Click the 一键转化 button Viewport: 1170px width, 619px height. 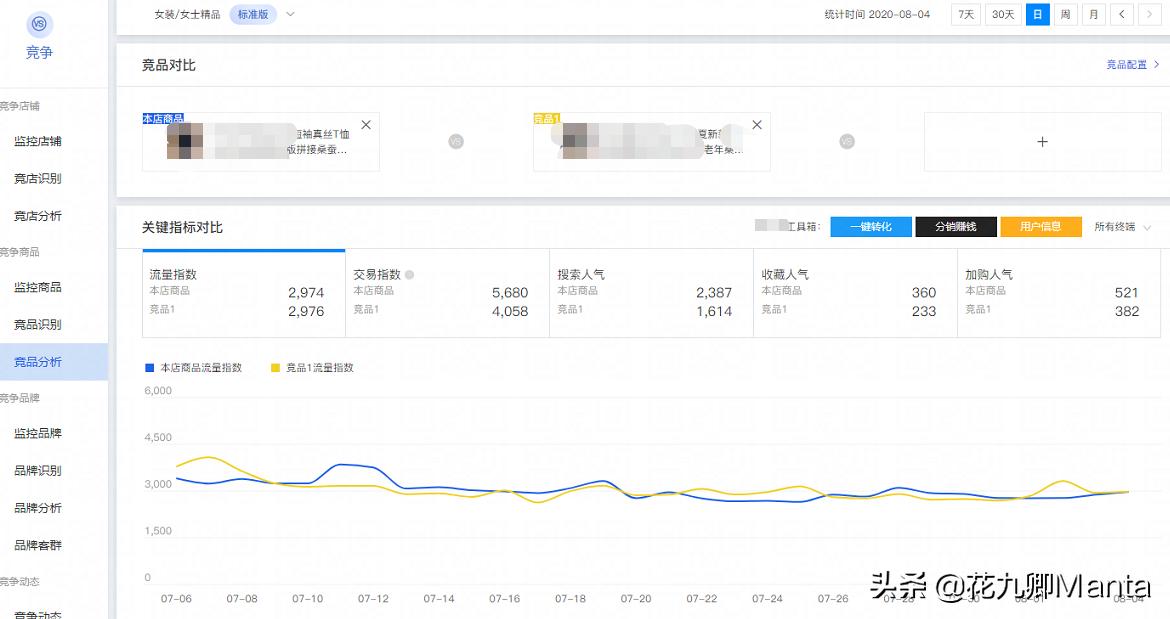[x=870, y=226]
